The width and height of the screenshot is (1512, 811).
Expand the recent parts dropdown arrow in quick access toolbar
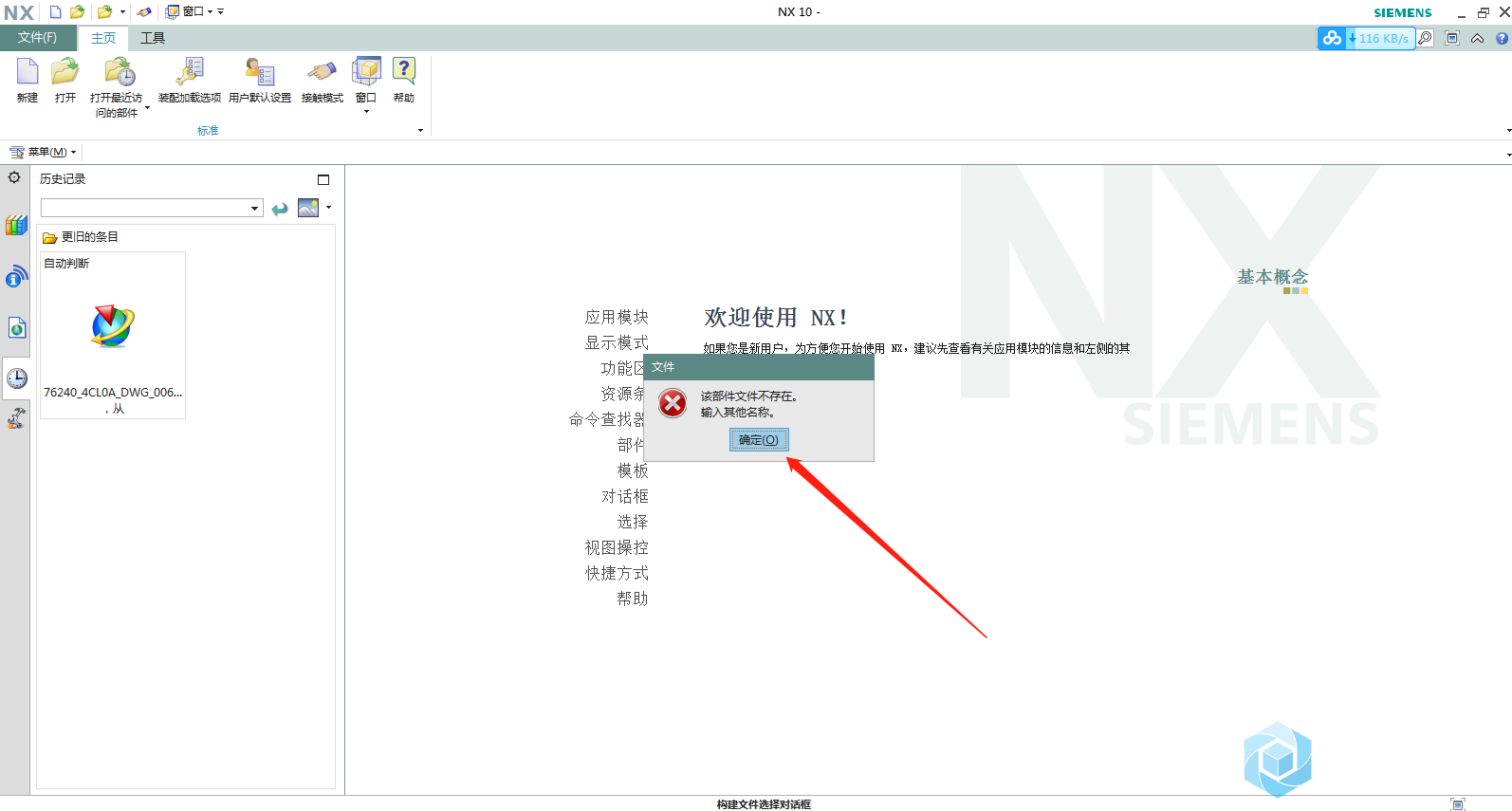pos(122,12)
